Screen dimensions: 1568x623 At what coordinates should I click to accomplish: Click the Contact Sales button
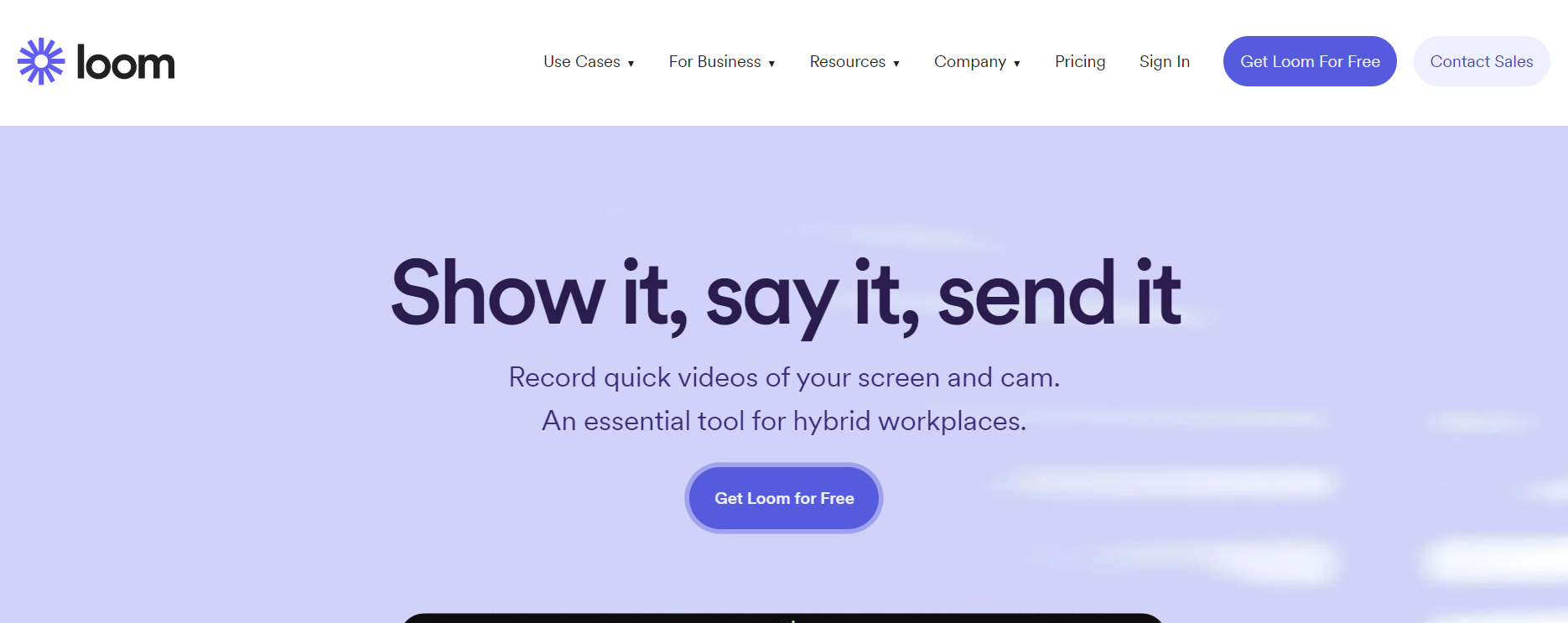pos(1482,61)
